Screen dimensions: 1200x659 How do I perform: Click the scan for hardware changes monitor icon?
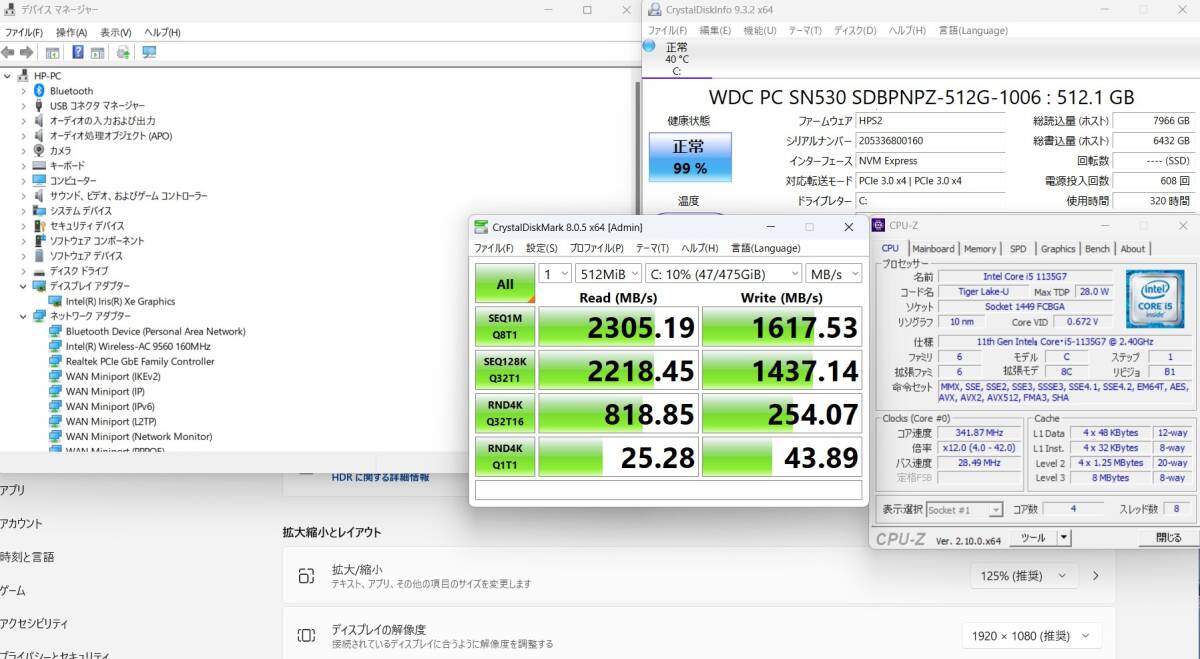click(149, 52)
